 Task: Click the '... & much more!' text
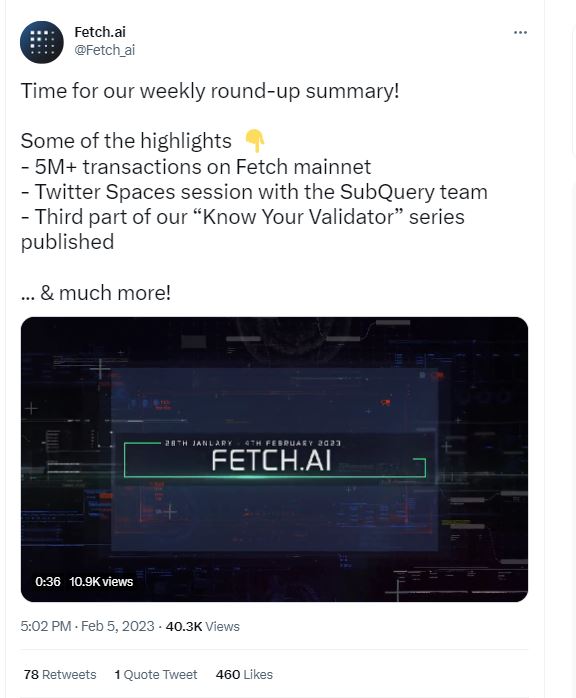click(x=96, y=293)
